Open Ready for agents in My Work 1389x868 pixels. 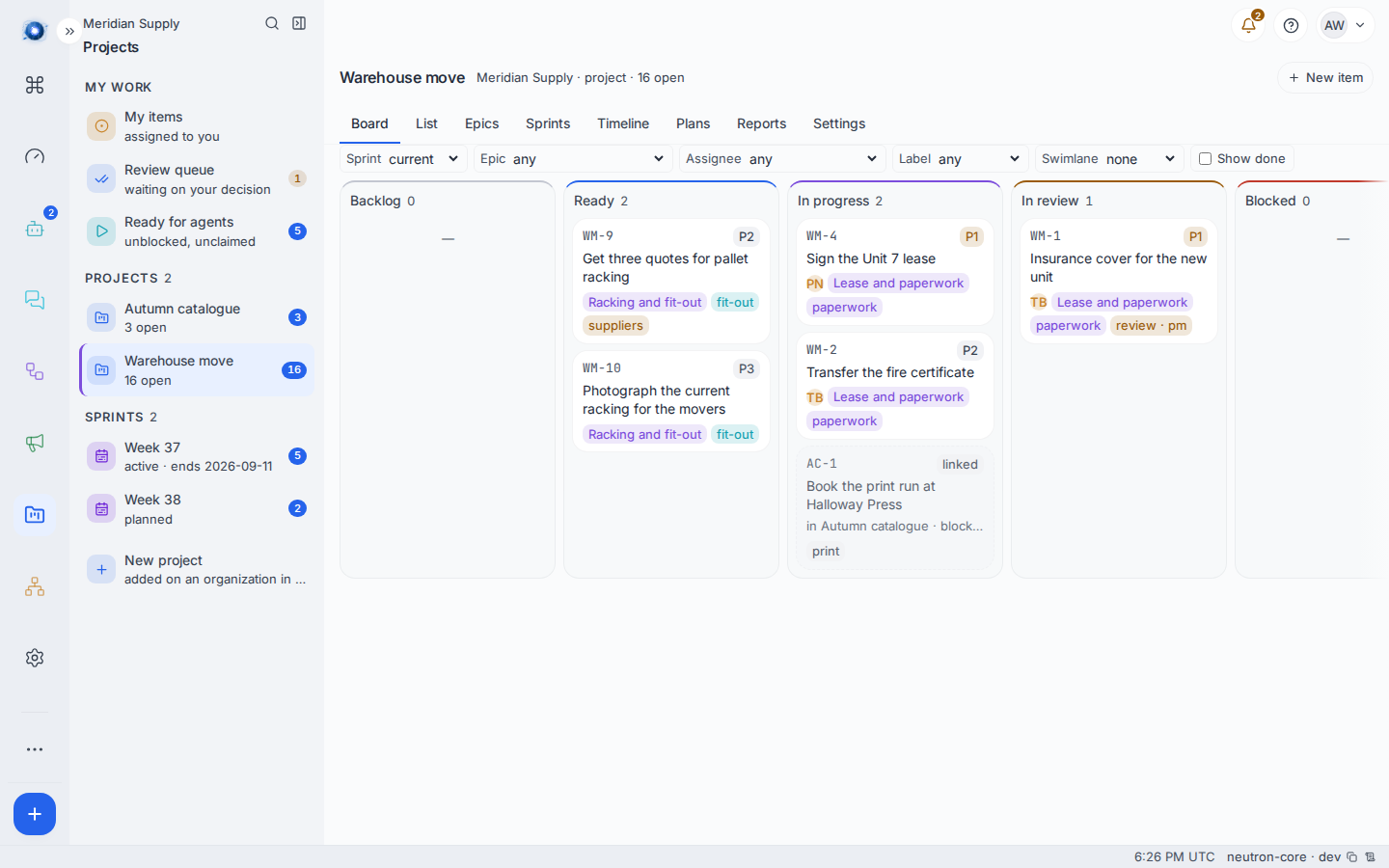[197, 231]
